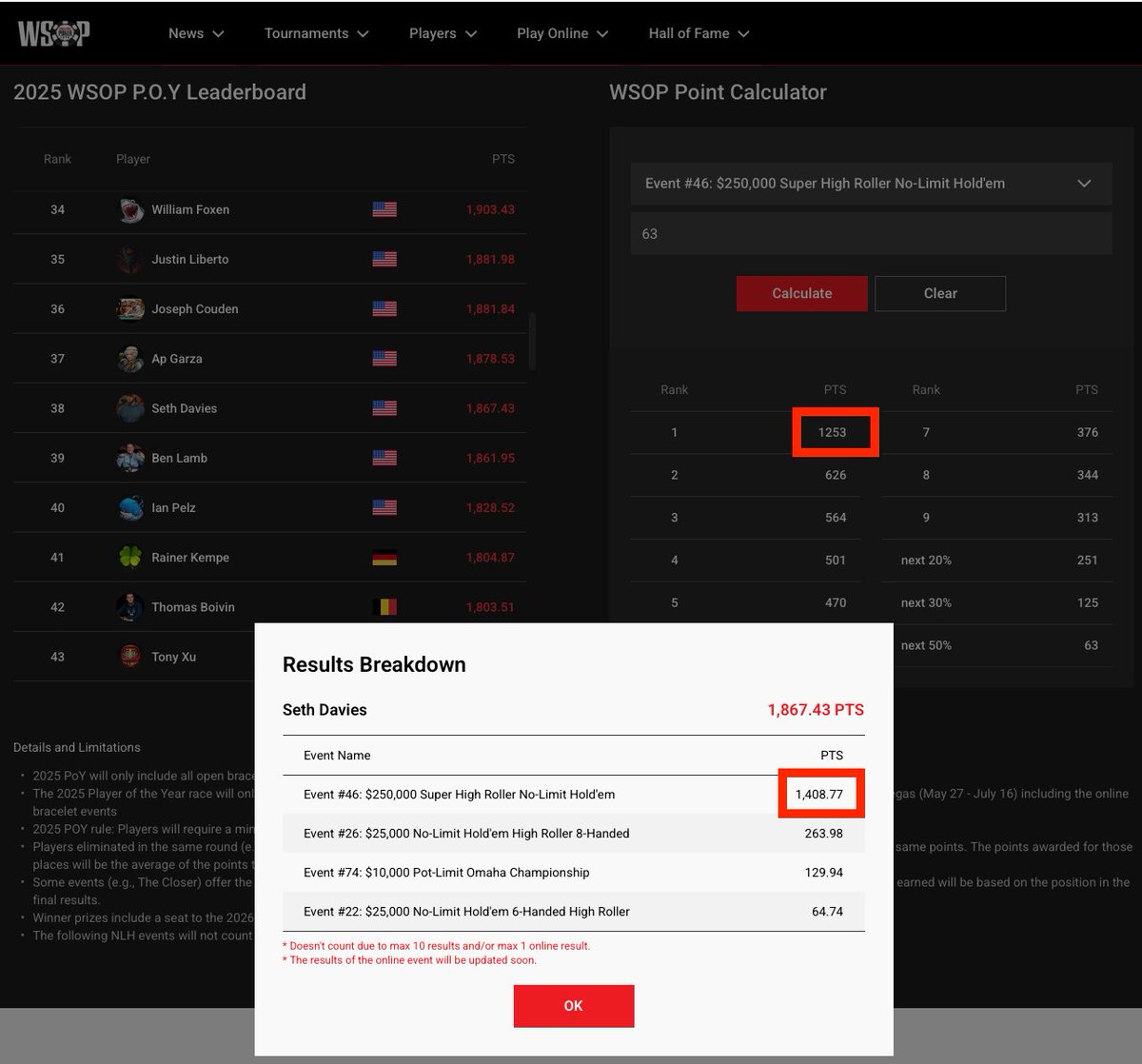Viewport: 1142px width, 1064px height.
Task: Open the Players menu
Action: coord(443,33)
